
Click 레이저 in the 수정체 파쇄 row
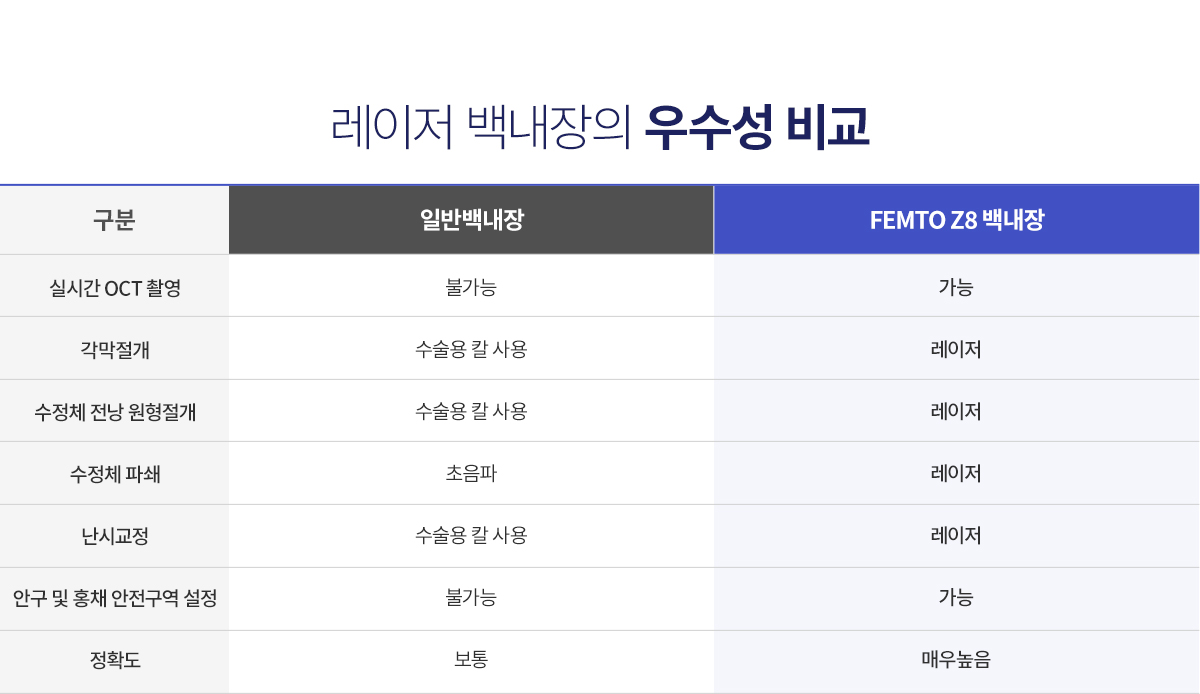[956, 473]
